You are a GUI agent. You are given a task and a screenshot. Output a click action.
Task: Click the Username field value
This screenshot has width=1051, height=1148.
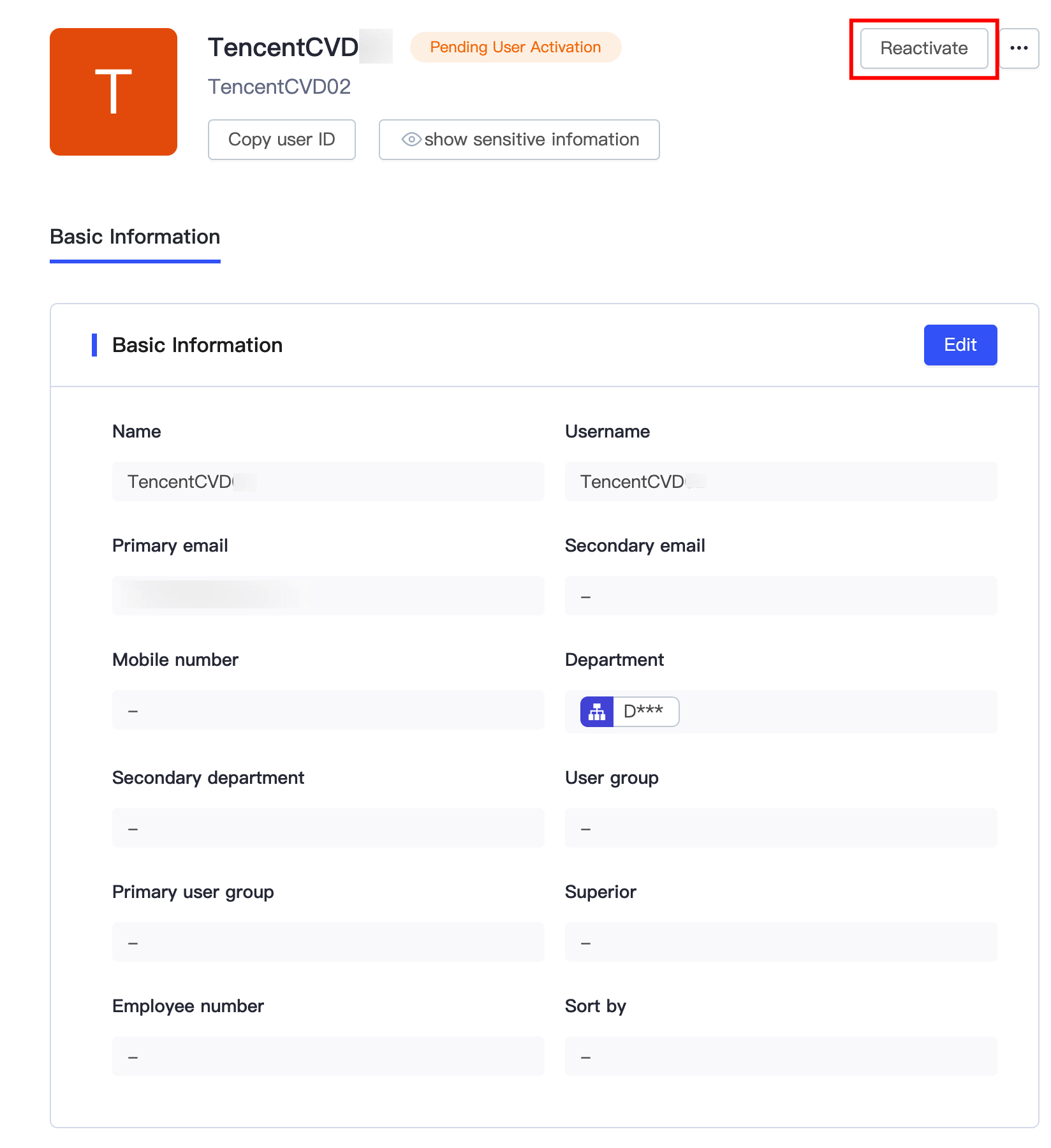pos(781,482)
